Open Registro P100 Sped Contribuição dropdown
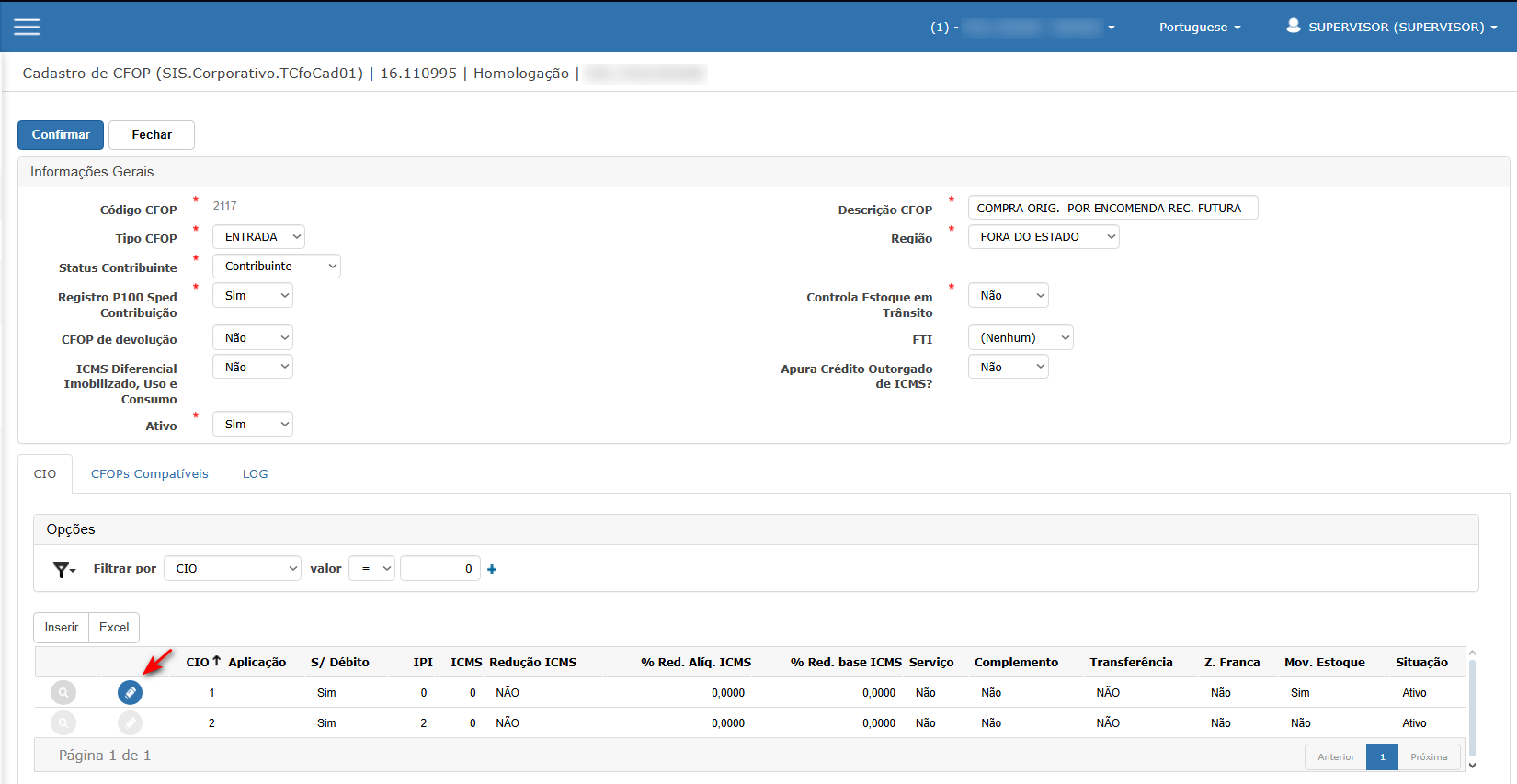 (x=253, y=296)
